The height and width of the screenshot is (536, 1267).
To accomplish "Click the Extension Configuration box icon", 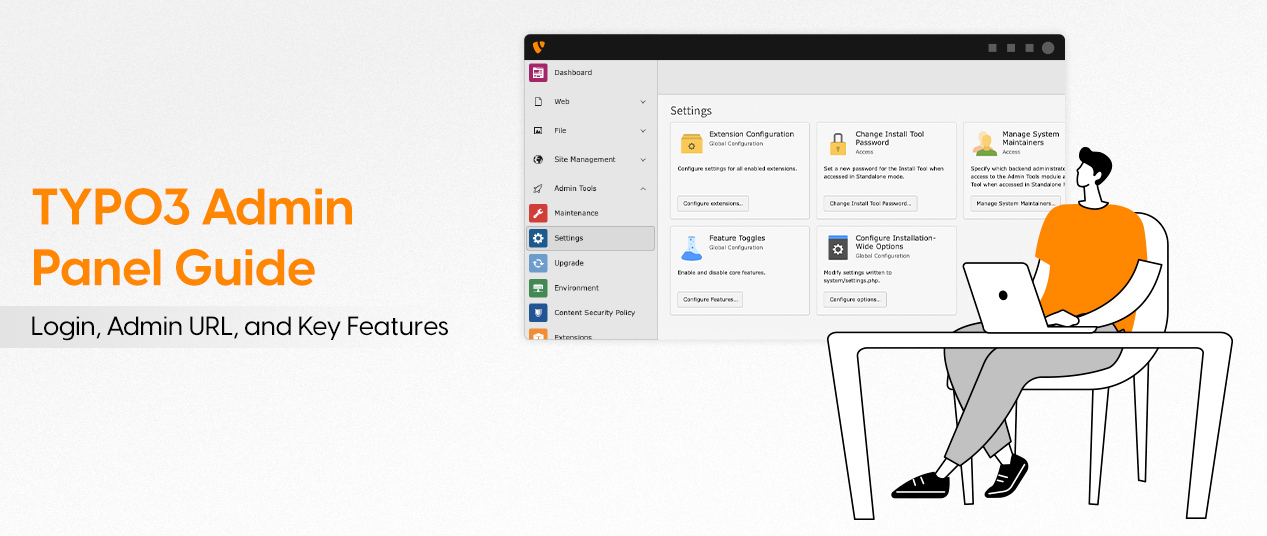I will click(691, 143).
